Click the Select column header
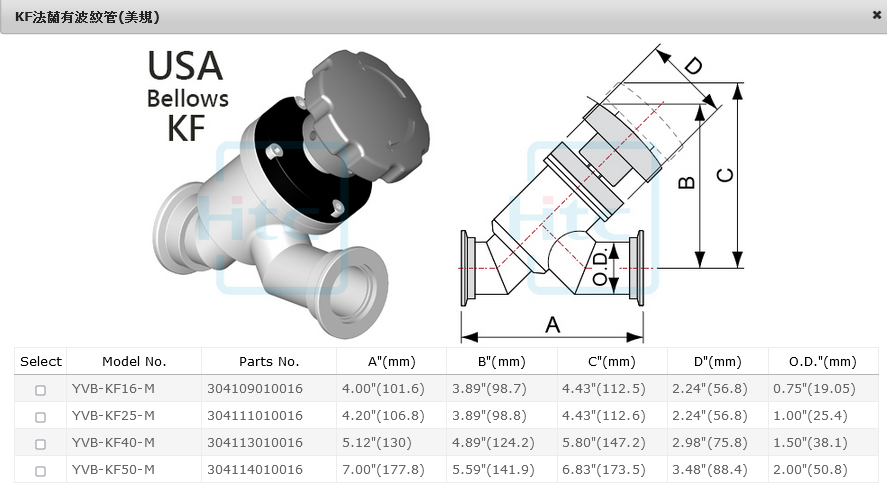The image size is (887, 491). click(41, 361)
